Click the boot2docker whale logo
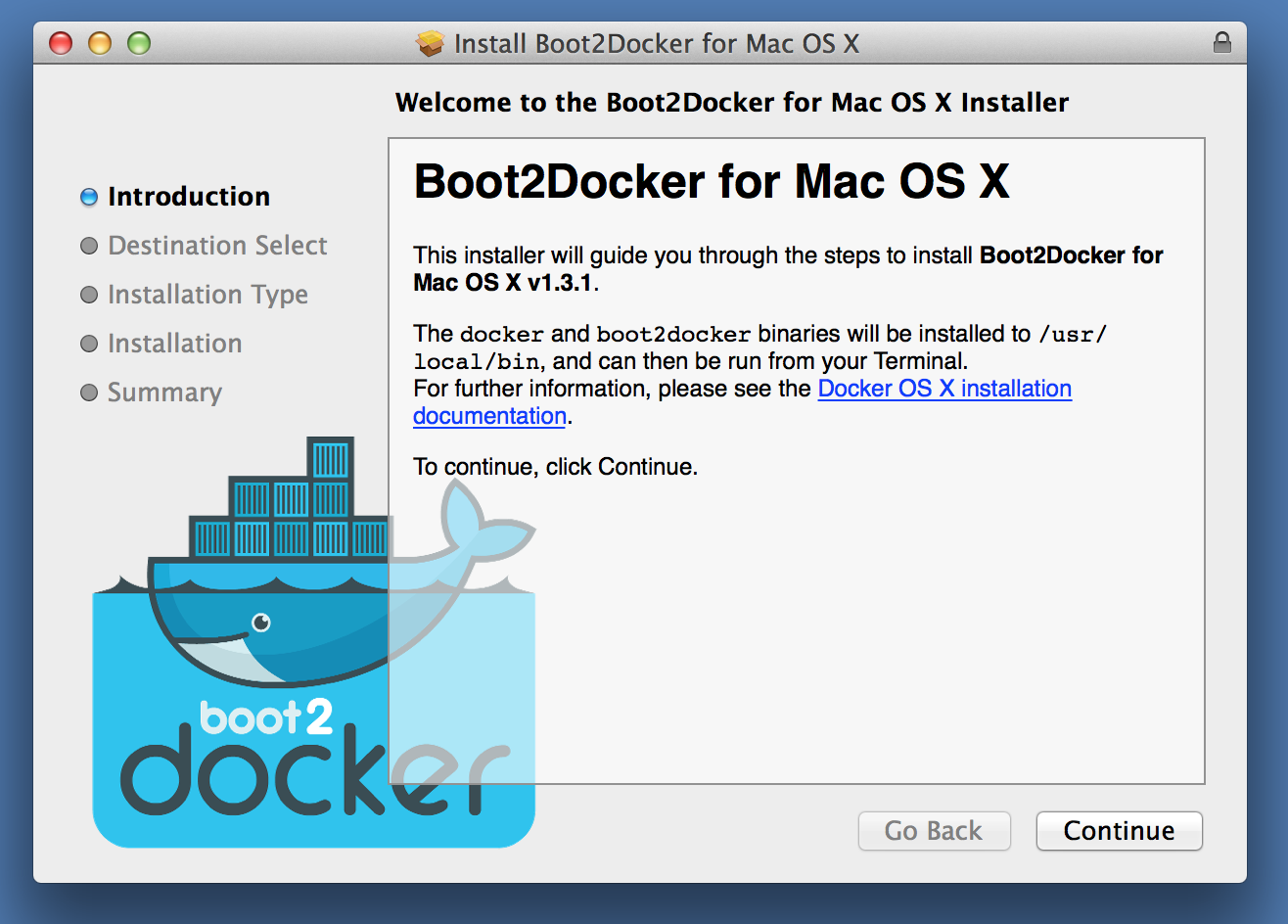The width and height of the screenshot is (1288, 924). tap(314, 642)
